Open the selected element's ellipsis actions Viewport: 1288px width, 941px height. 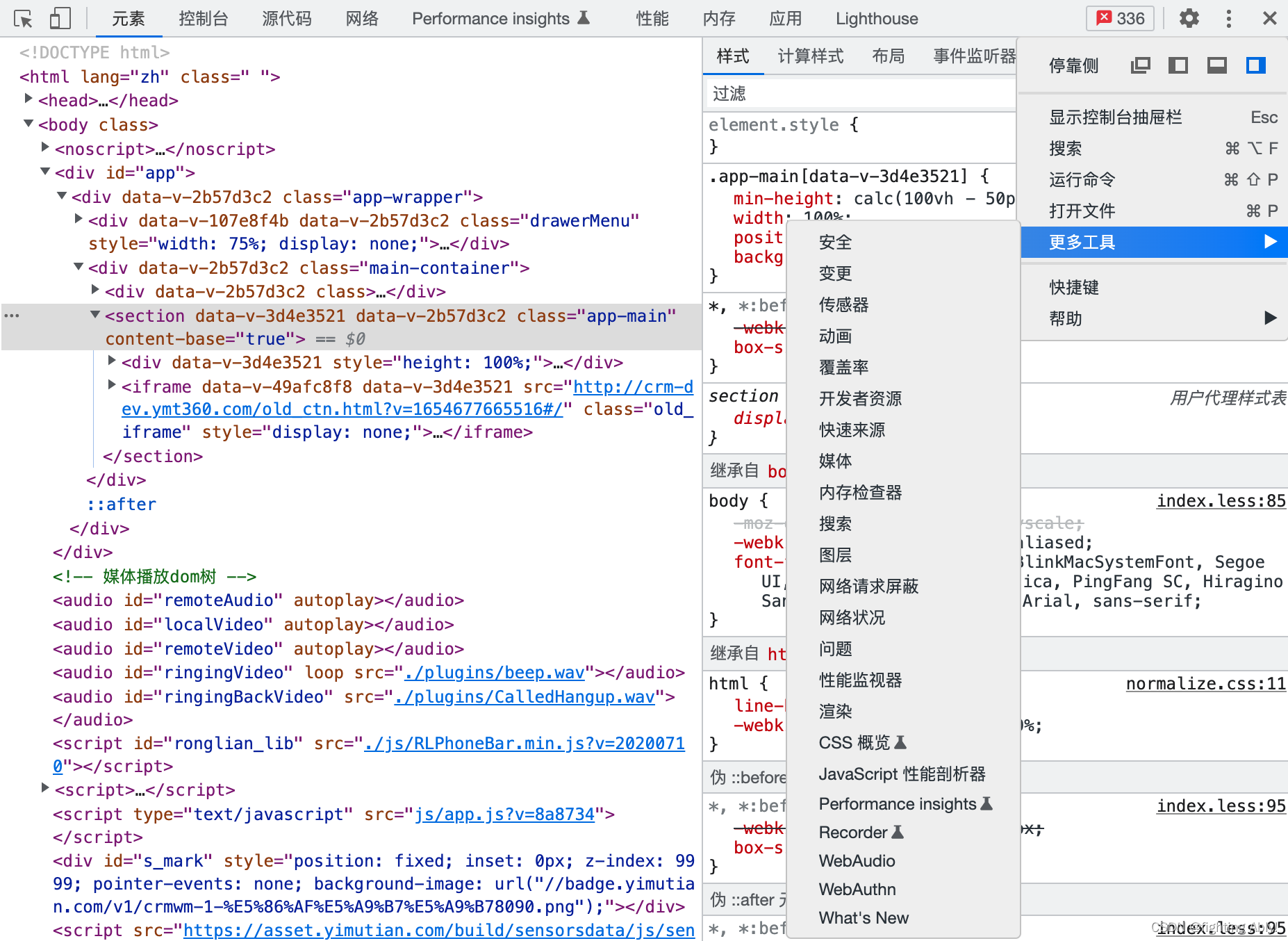[12, 316]
